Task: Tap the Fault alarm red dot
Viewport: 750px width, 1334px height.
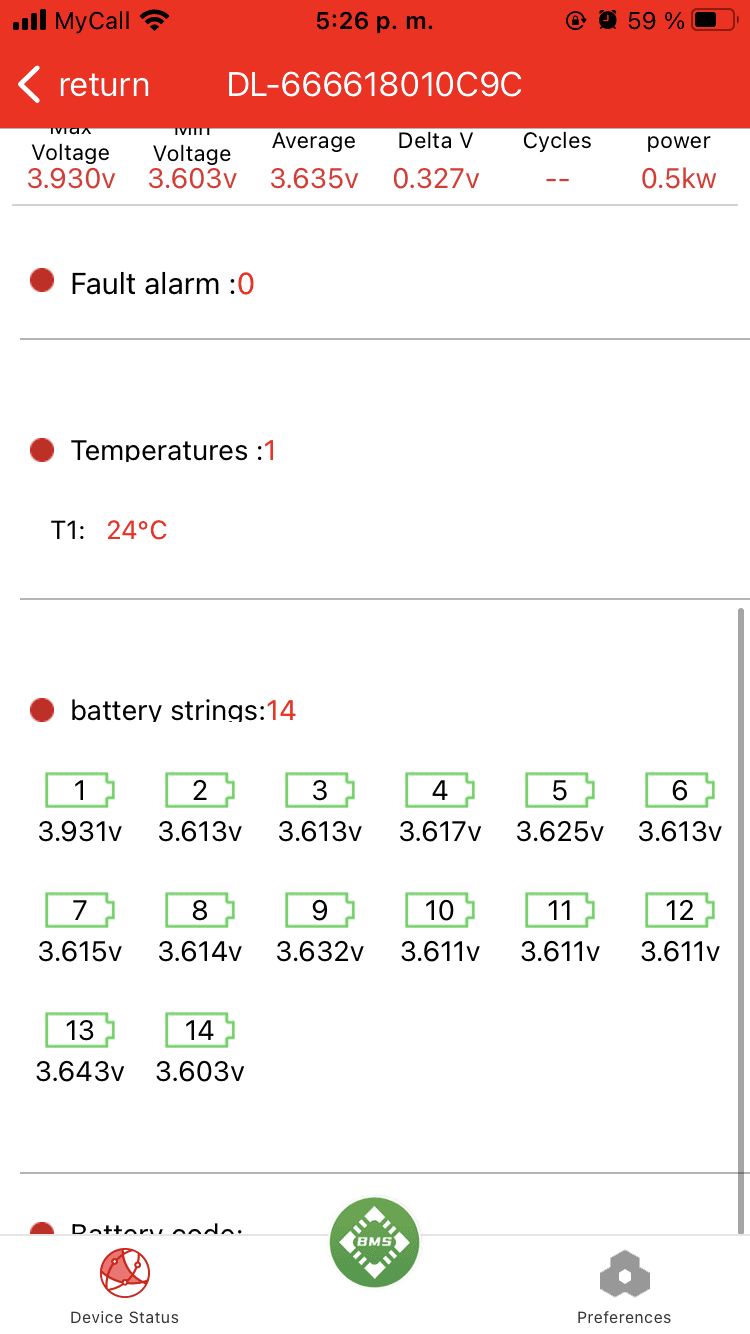Action: [x=42, y=282]
